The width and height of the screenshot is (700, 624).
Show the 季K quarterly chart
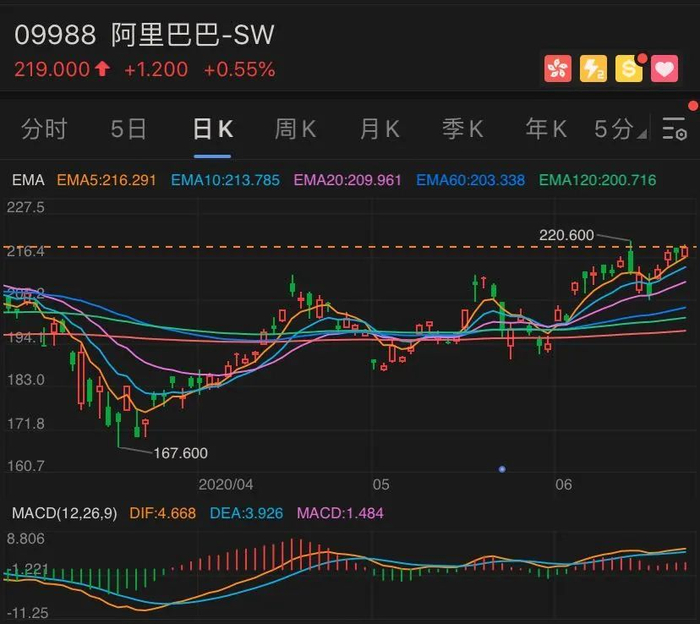462,129
